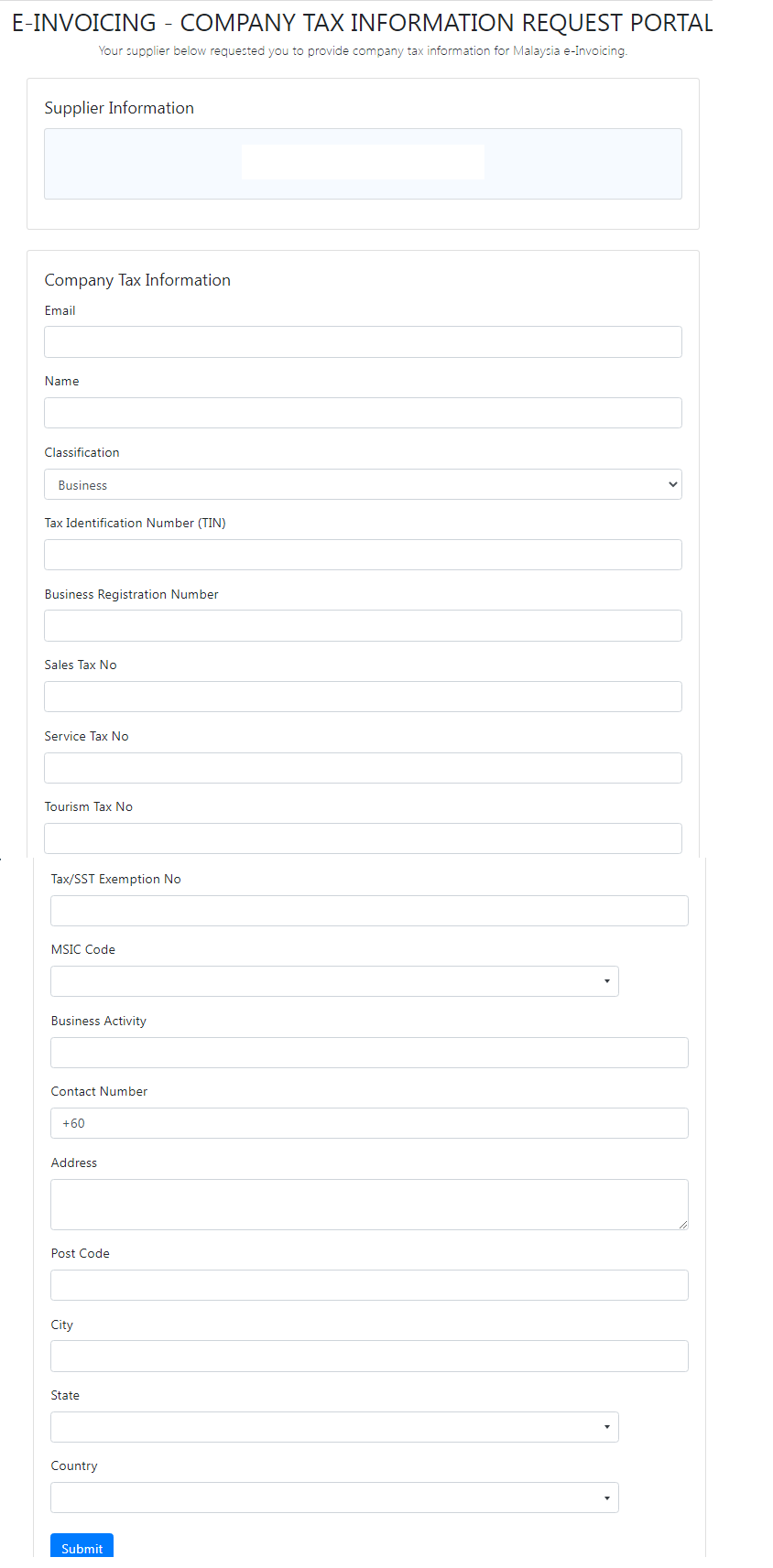Focus the Name text box
This screenshot has height=1568, width=773.
tap(363, 413)
